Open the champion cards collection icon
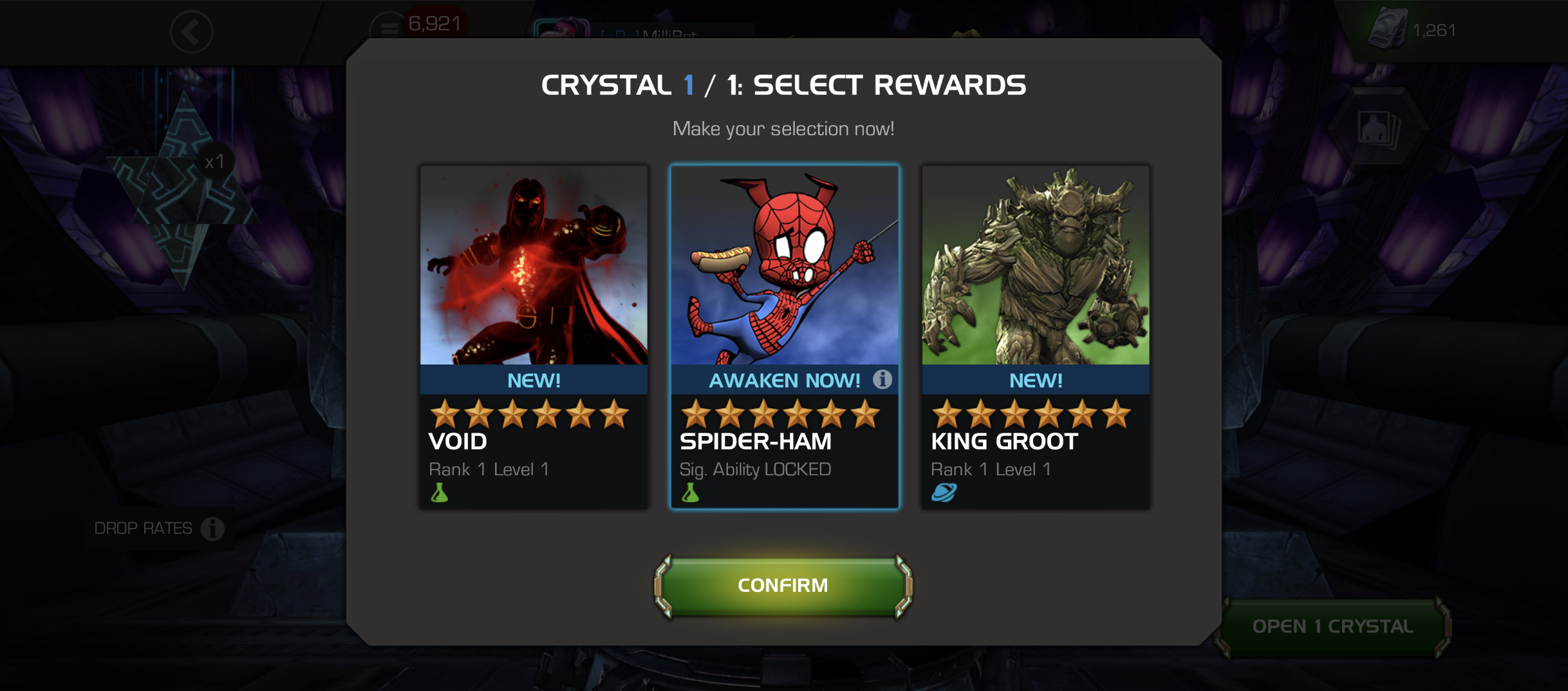Viewport: 1568px width, 691px height. pyautogui.click(x=1378, y=128)
